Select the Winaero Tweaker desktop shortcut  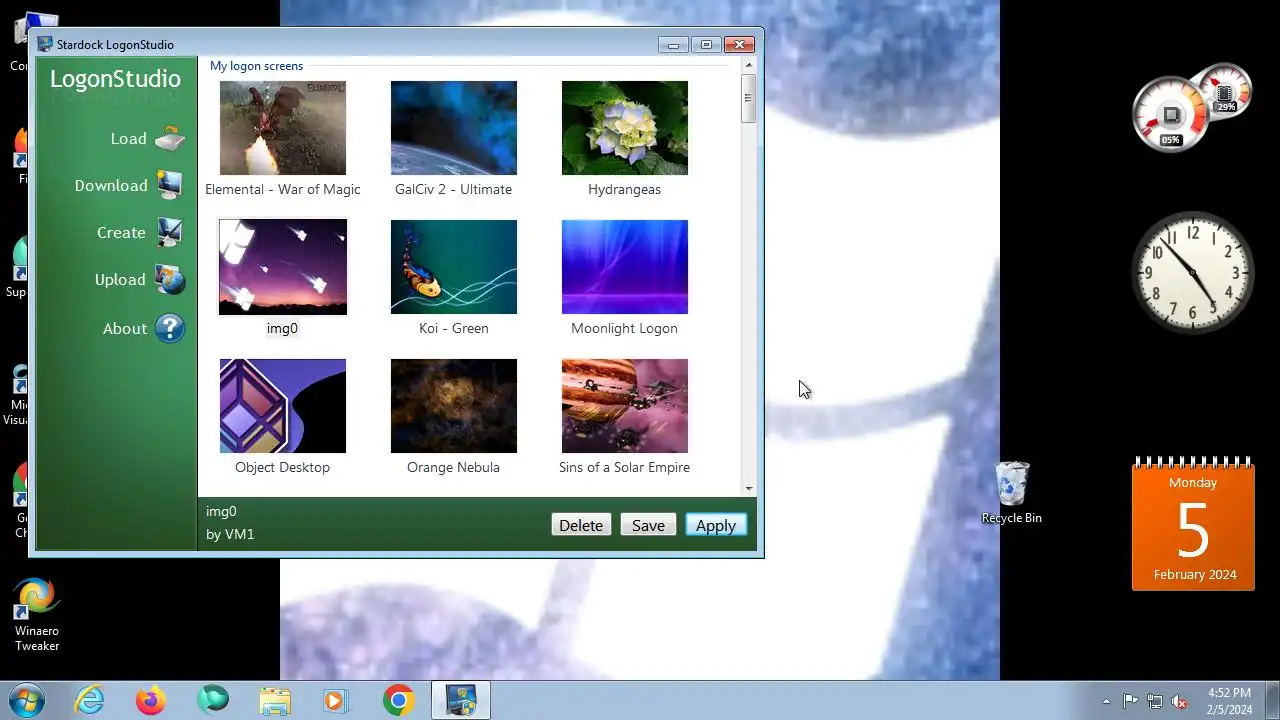(37, 615)
